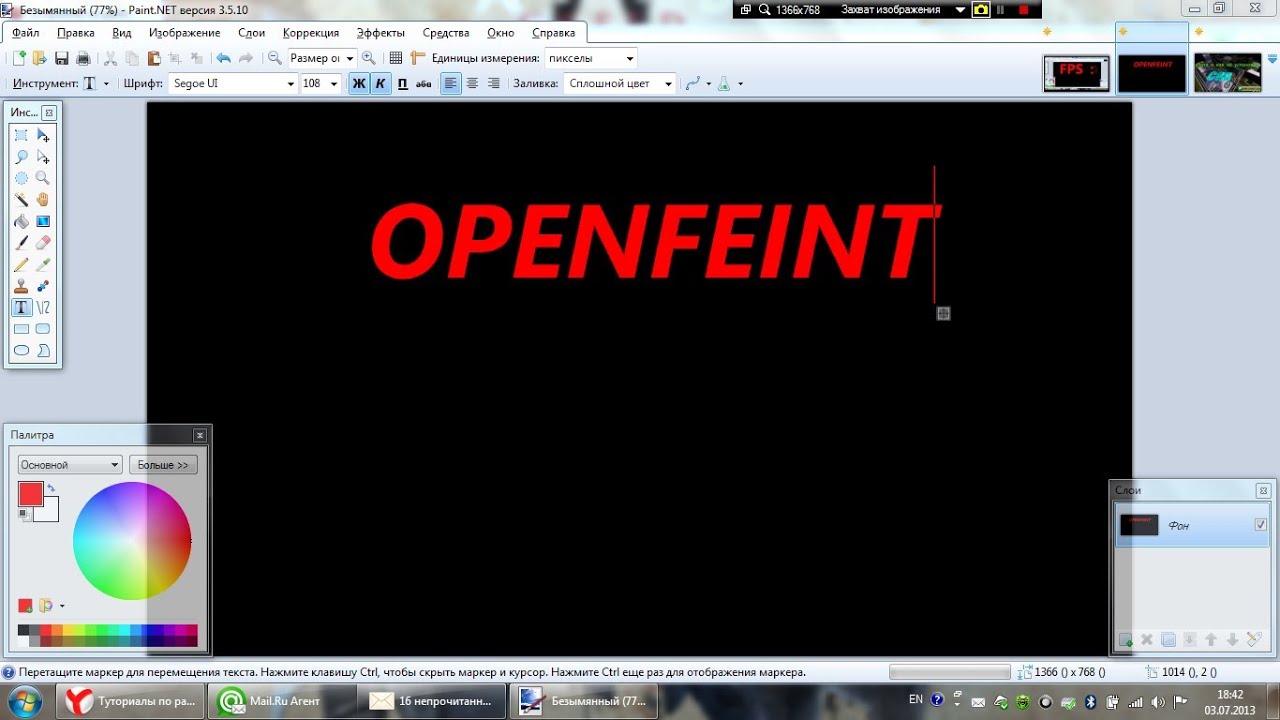Open the zoom level dropdown
Viewport: 1280px width, 720px height.
coord(350,58)
